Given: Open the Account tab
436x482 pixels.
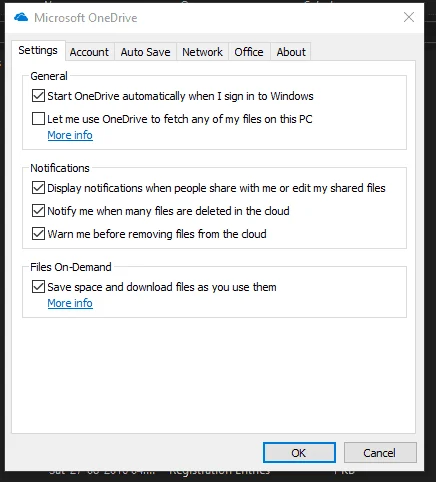Looking at the screenshot, I should point(89,52).
